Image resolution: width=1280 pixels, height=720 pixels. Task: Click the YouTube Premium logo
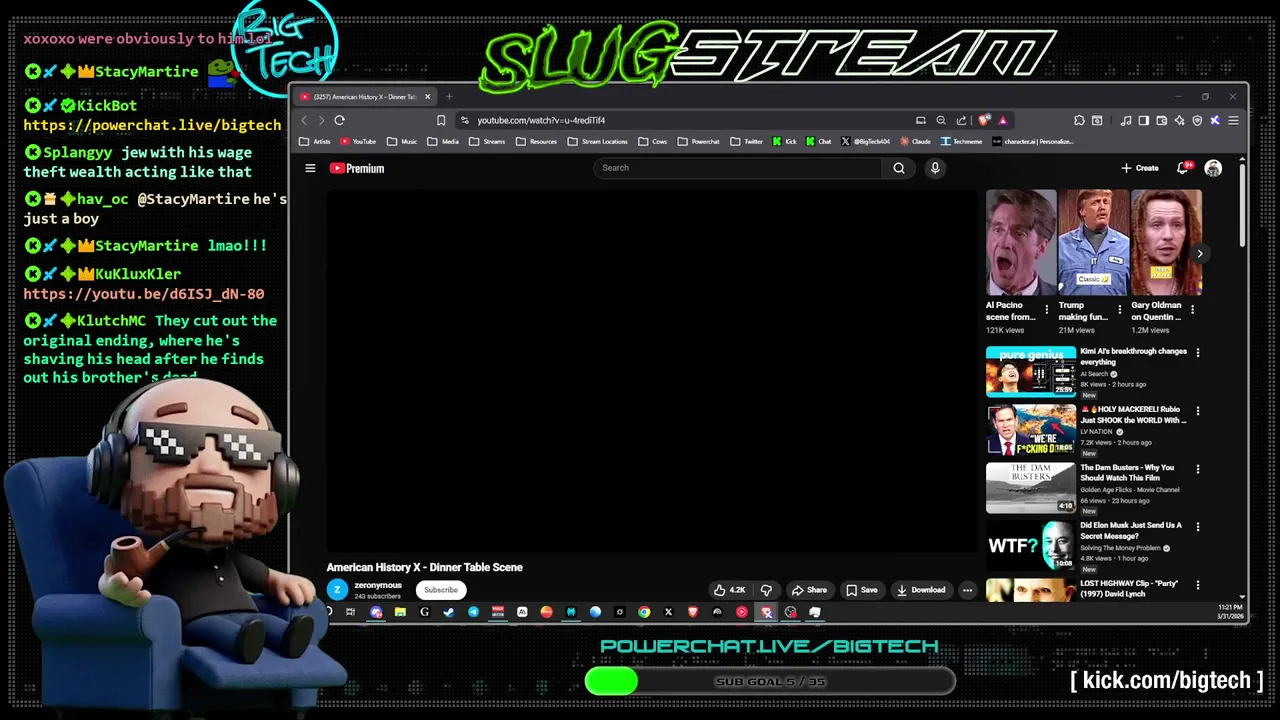point(357,168)
